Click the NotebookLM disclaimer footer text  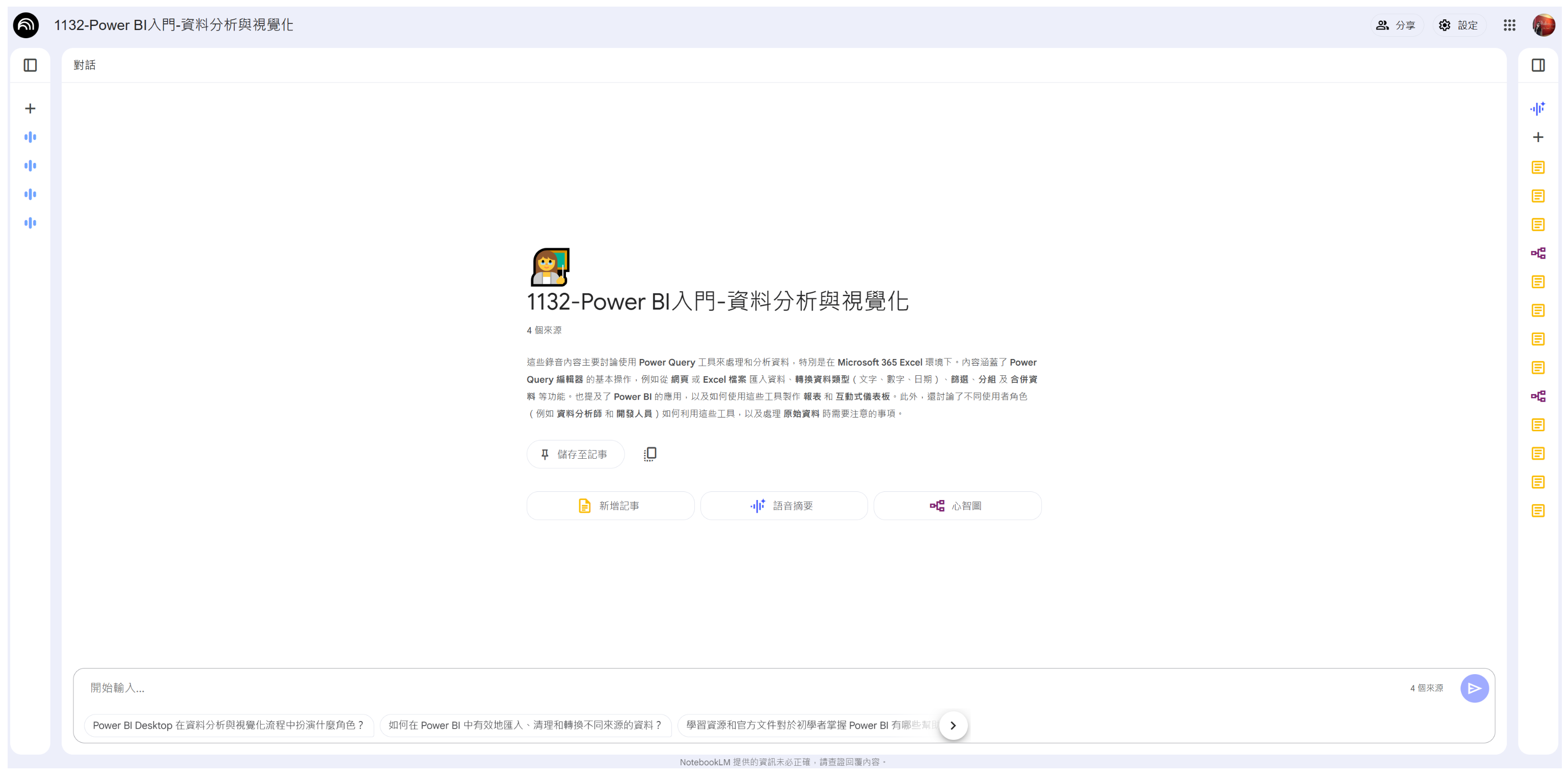[783, 762]
